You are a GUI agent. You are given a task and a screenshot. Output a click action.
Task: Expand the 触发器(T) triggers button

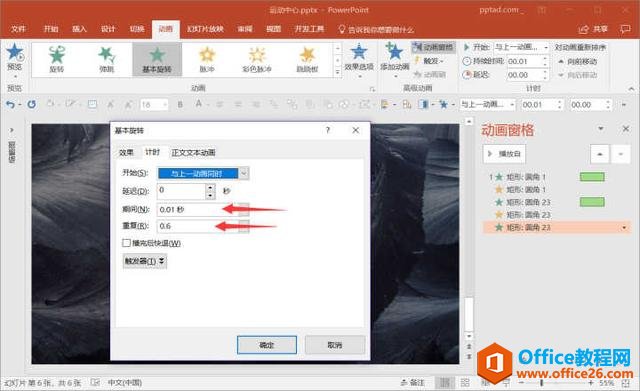(144, 261)
